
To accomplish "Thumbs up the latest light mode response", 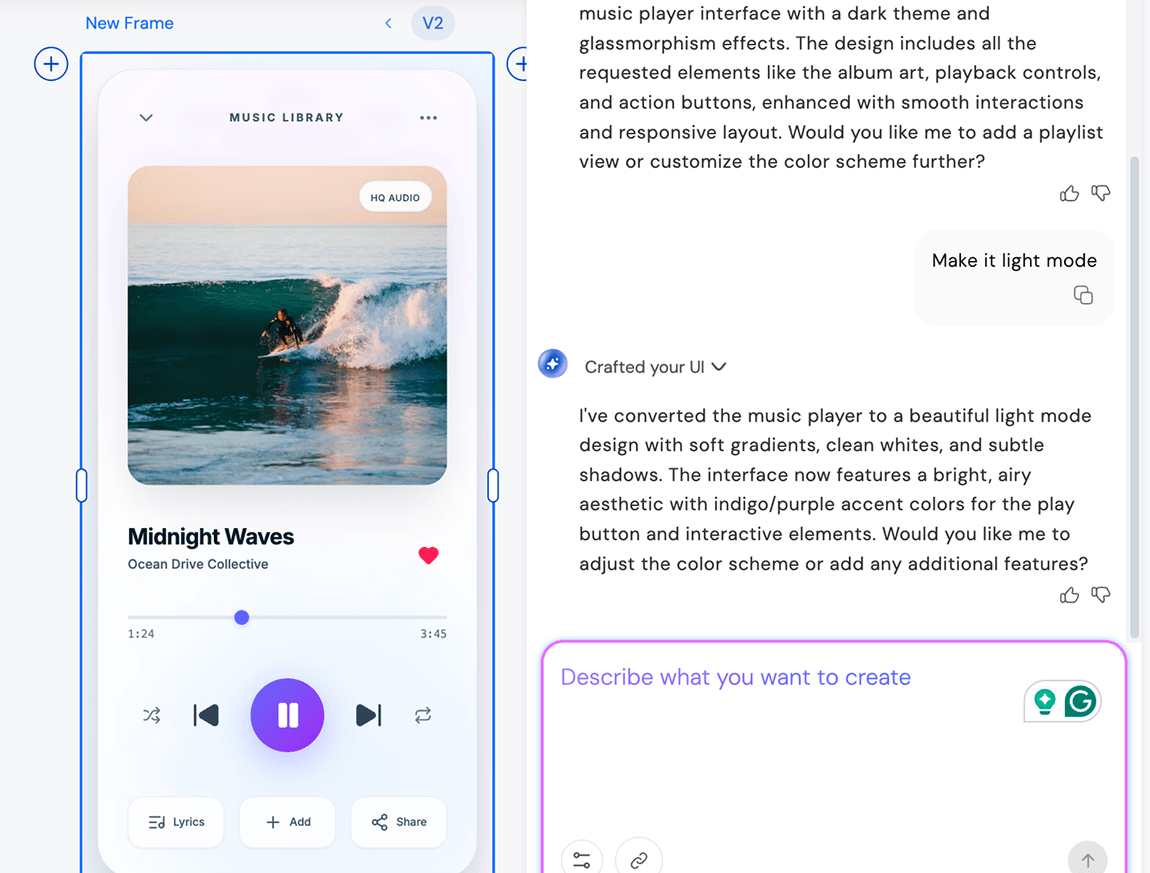I will pyautogui.click(x=1069, y=595).
